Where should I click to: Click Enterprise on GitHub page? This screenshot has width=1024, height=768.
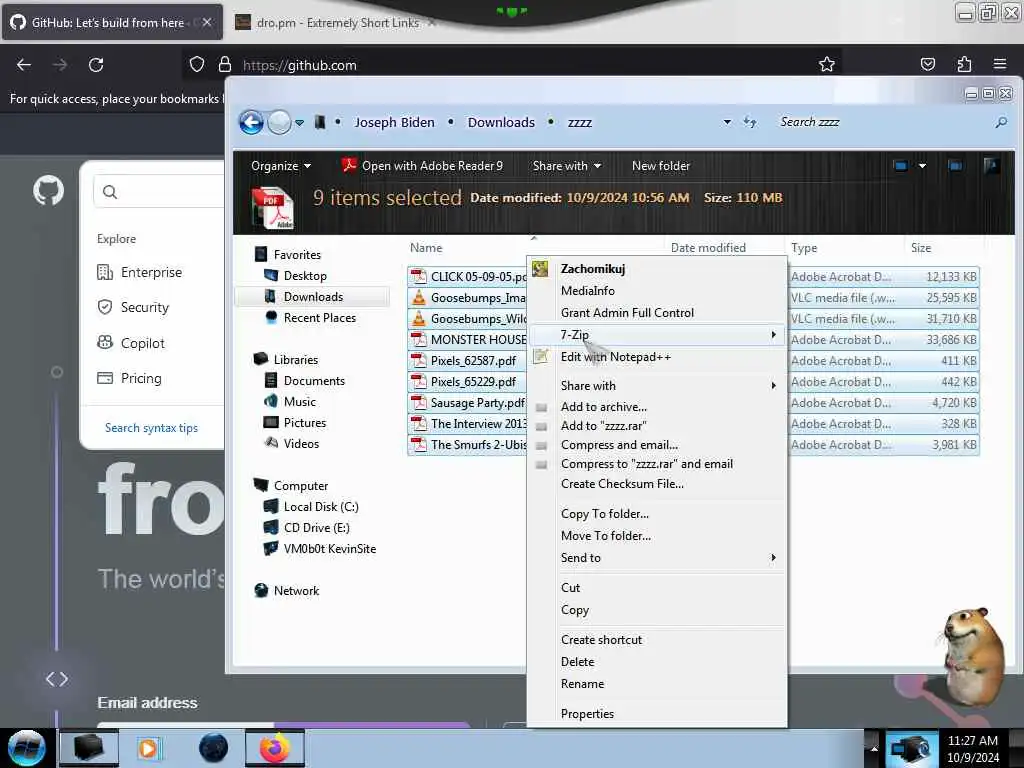coord(140,272)
